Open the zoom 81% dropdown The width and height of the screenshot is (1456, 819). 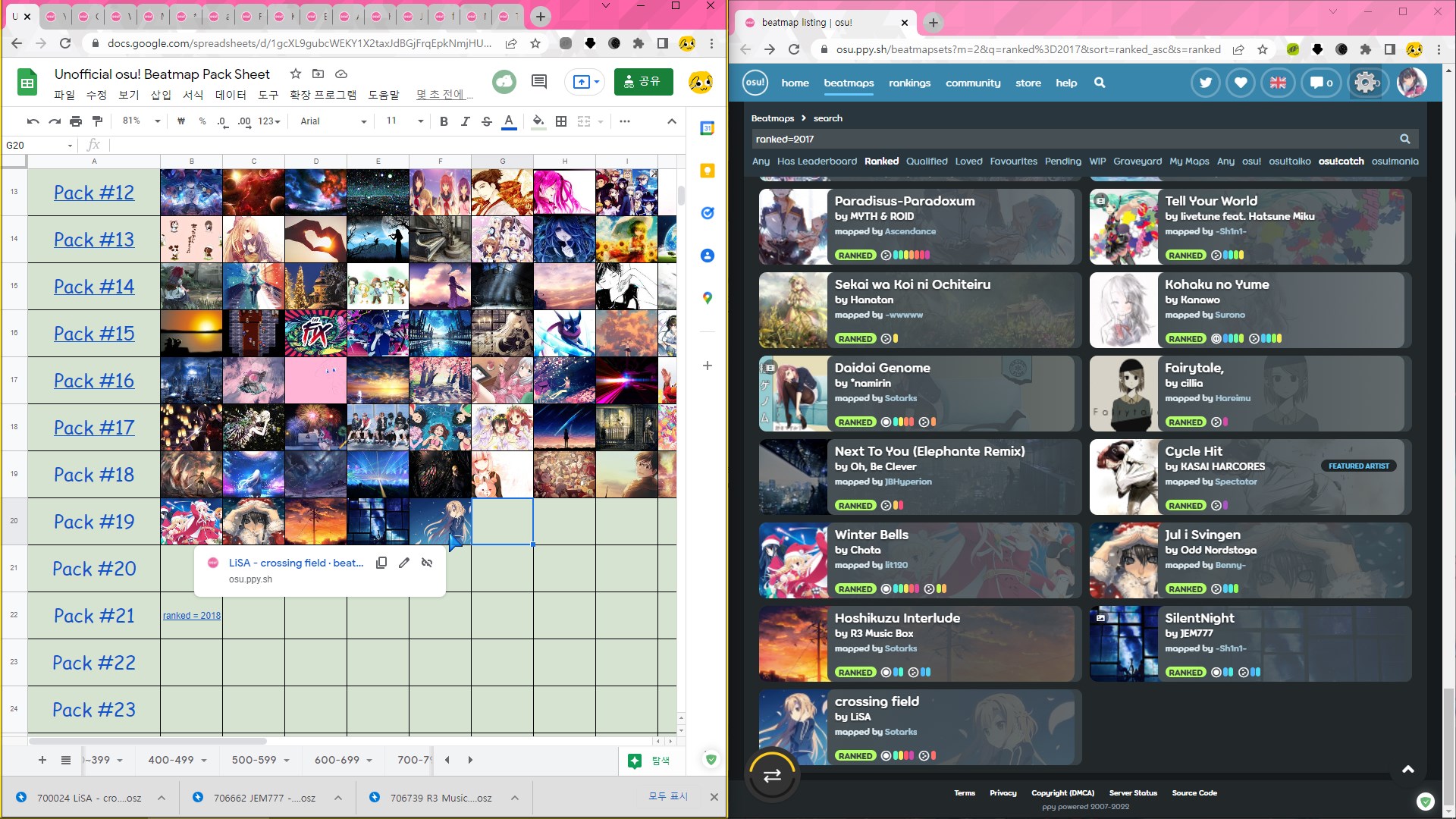[141, 121]
